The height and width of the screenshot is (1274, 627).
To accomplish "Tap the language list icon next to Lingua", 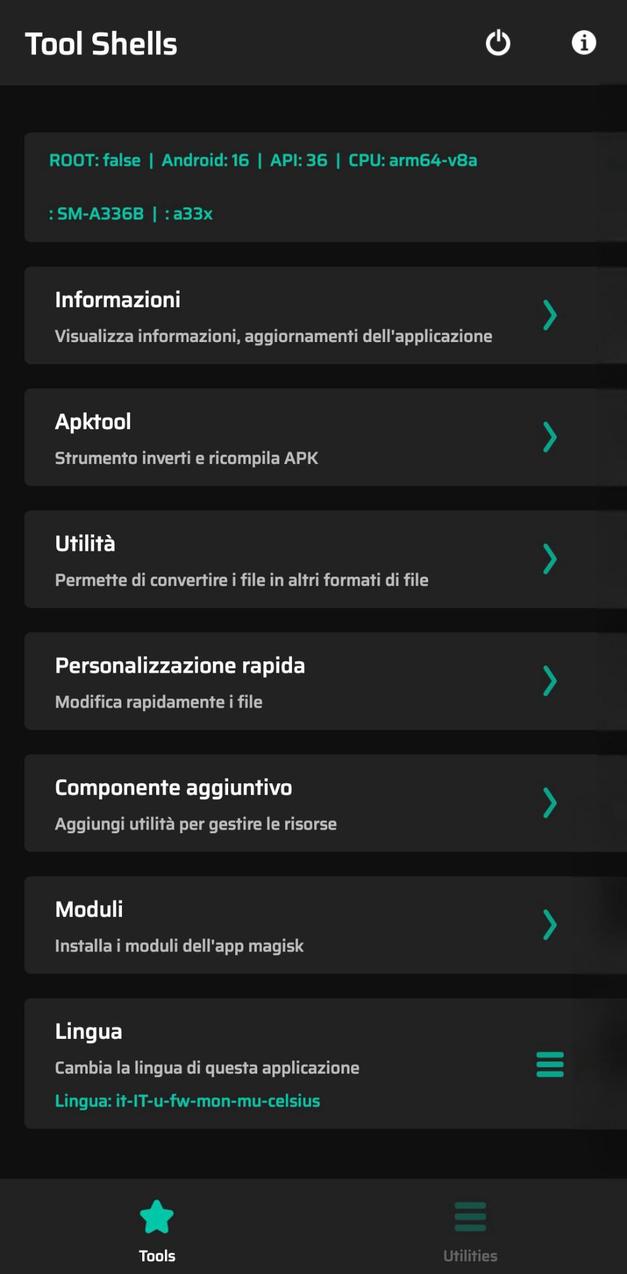I will pos(549,1064).
